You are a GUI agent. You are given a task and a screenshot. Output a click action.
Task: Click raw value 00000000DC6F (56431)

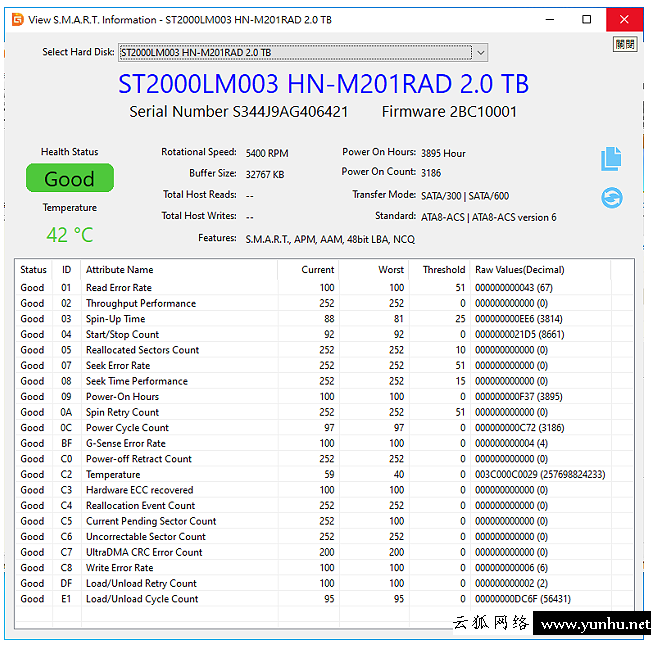click(523, 599)
